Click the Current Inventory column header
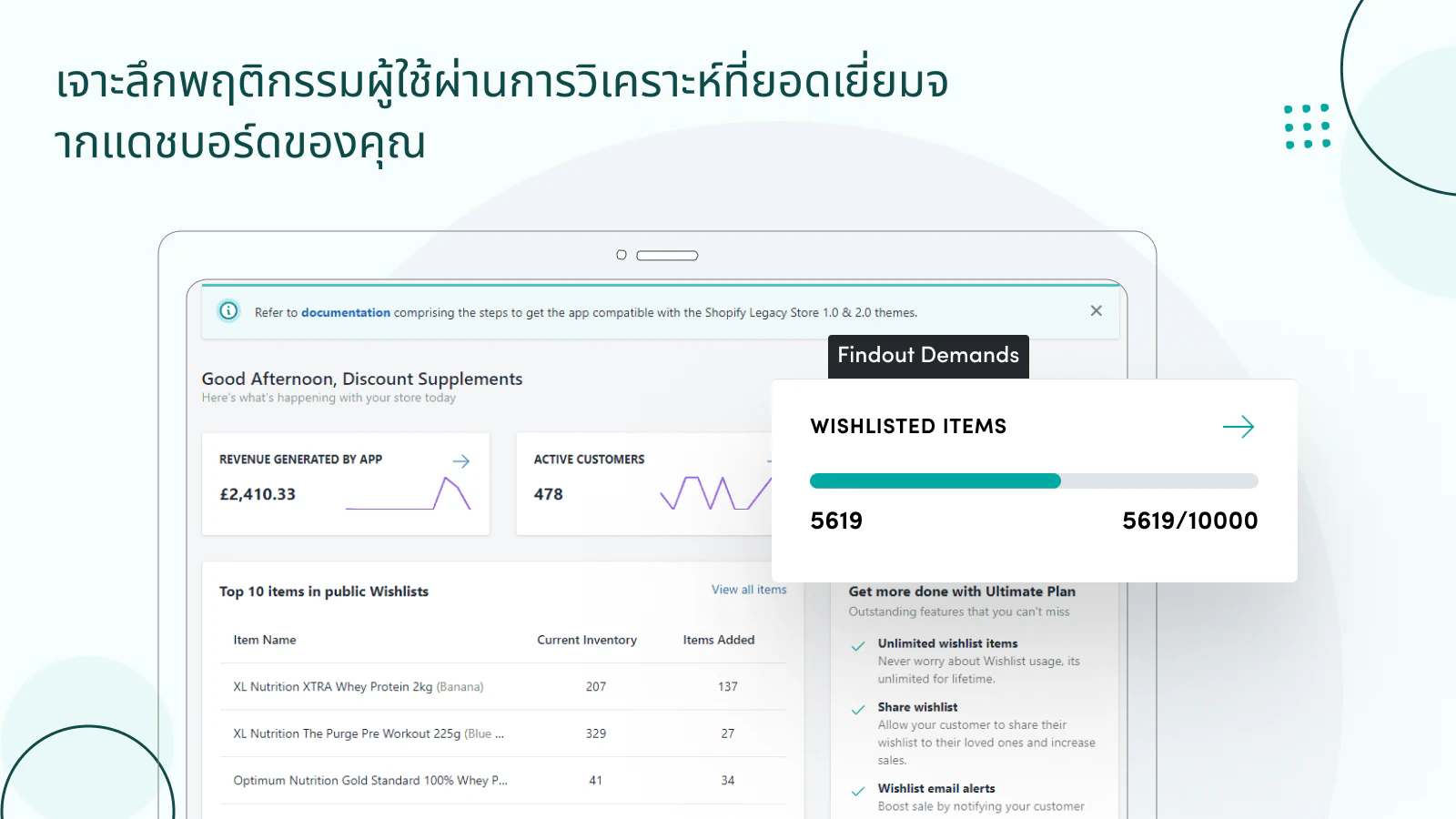 pos(587,640)
